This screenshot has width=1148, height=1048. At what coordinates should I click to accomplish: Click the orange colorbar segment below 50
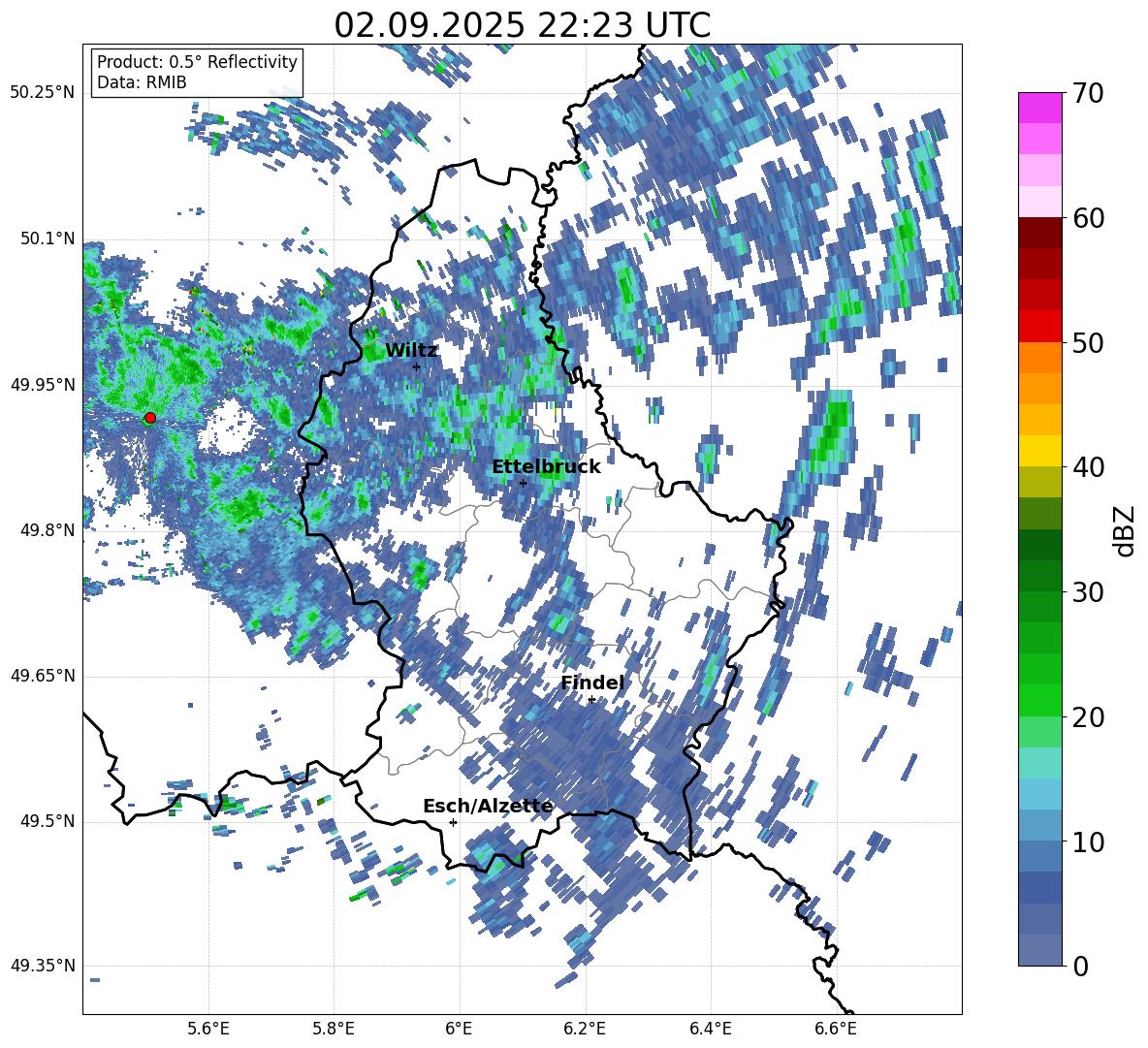pos(1039,358)
